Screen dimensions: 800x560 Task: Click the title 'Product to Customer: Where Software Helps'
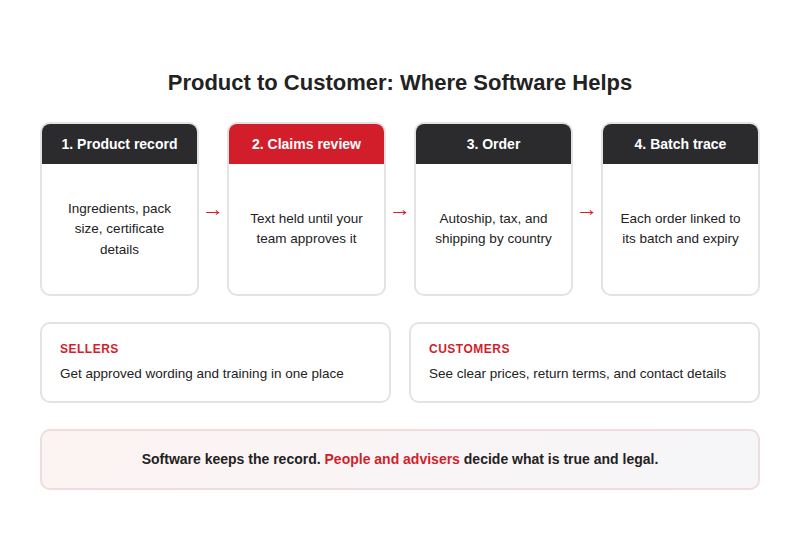coord(399,83)
